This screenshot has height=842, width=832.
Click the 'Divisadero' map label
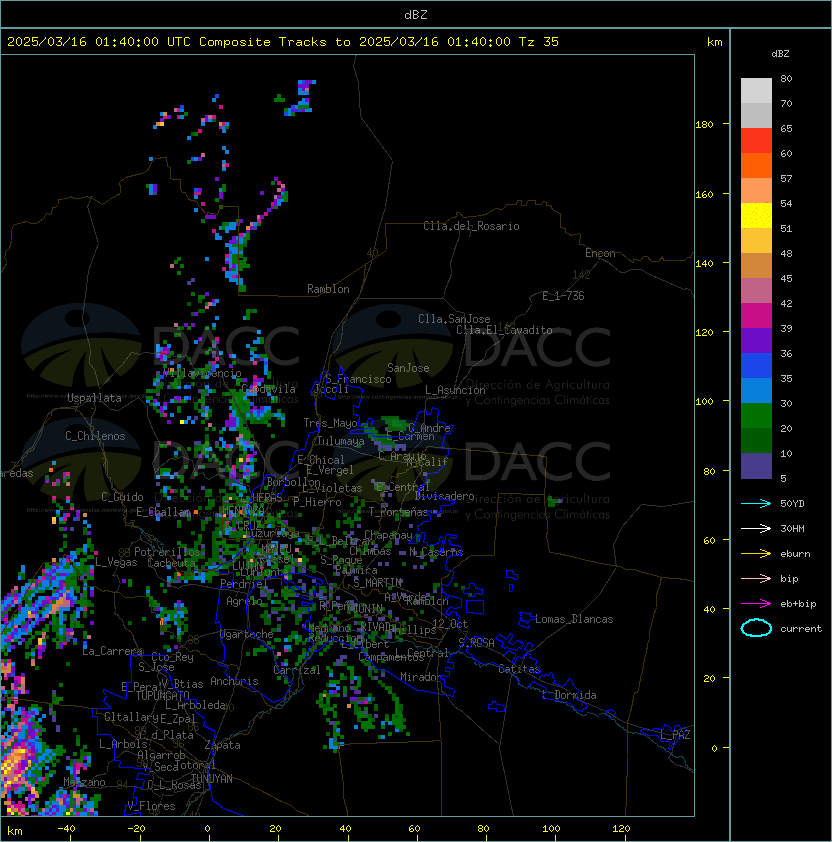(444, 496)
